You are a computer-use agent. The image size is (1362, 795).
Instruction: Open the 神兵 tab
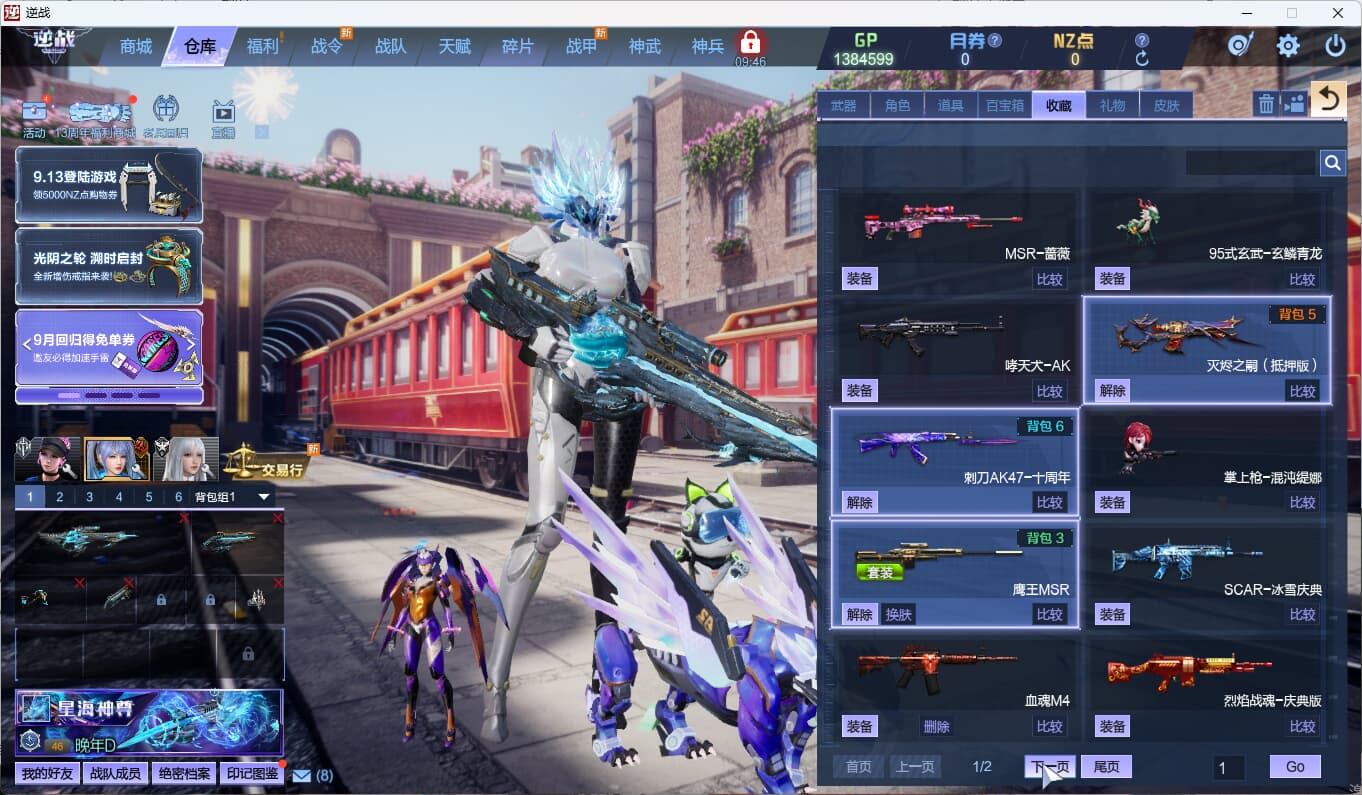[708, 46]
